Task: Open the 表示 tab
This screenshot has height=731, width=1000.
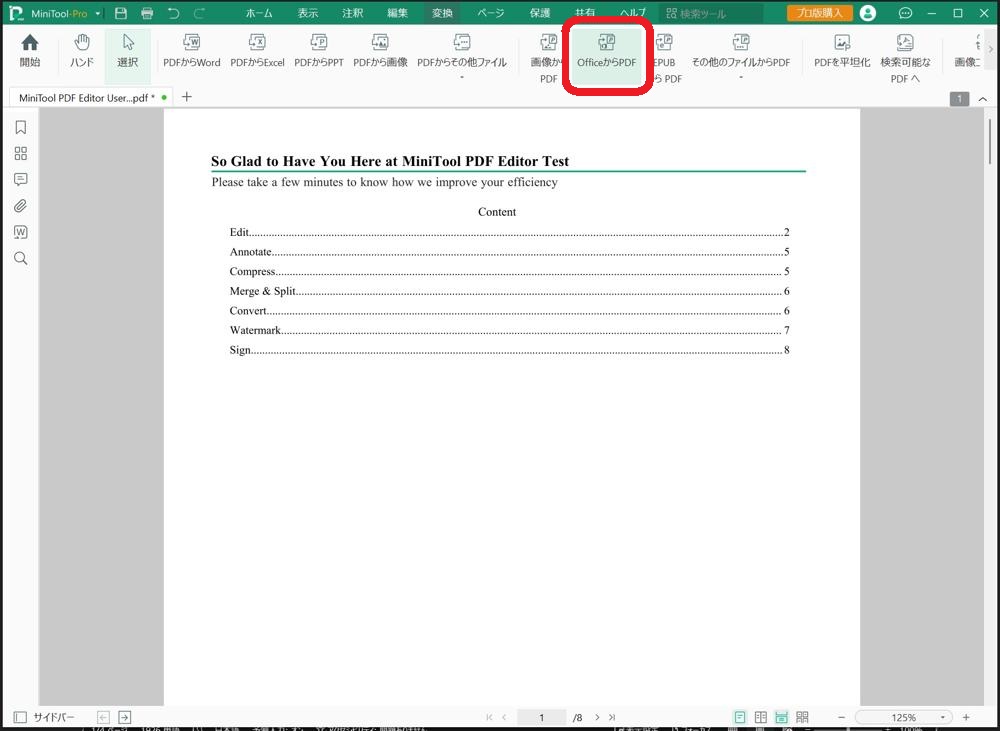Action: click(307, 13)
